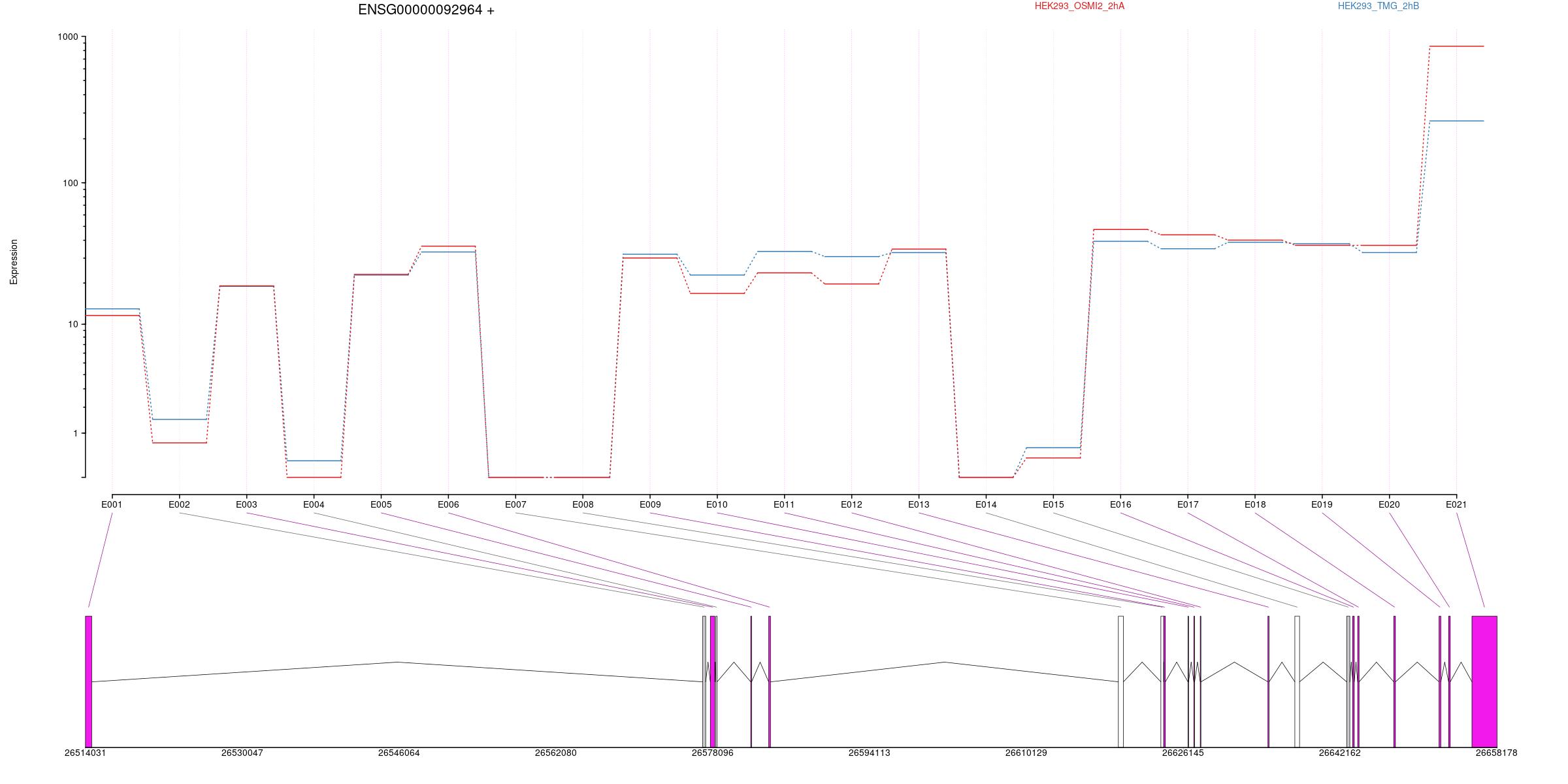Click exon label E007
The width and height of the screenshot is (1568, 784).
coord(515,504)
